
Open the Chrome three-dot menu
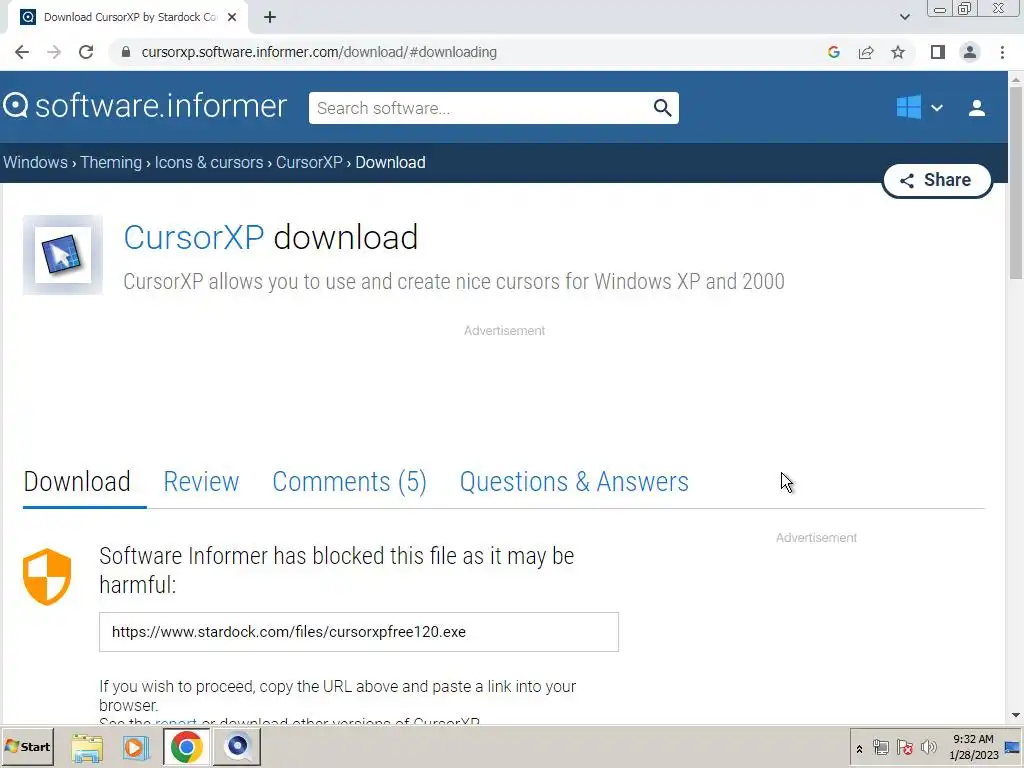pyautogui.click(x=1002, y=52)
